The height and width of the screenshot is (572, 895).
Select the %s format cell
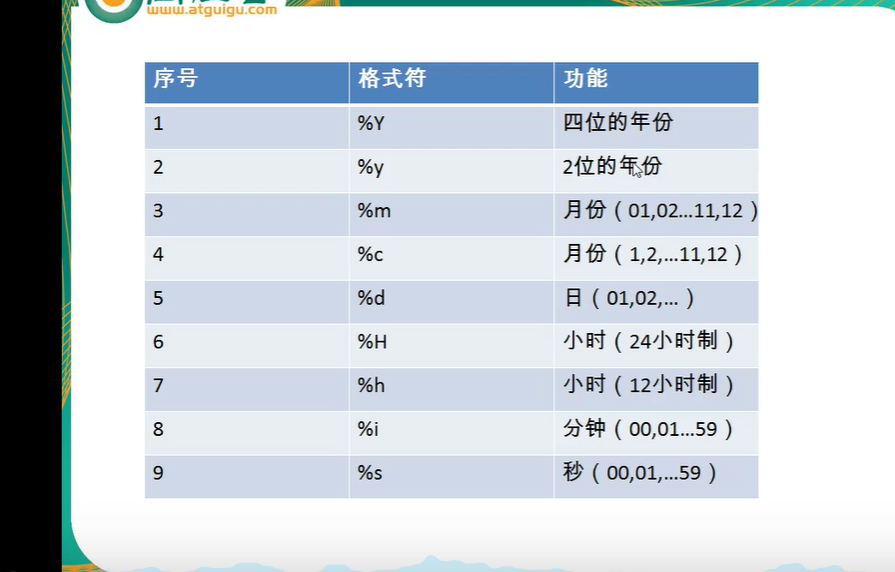451,477
